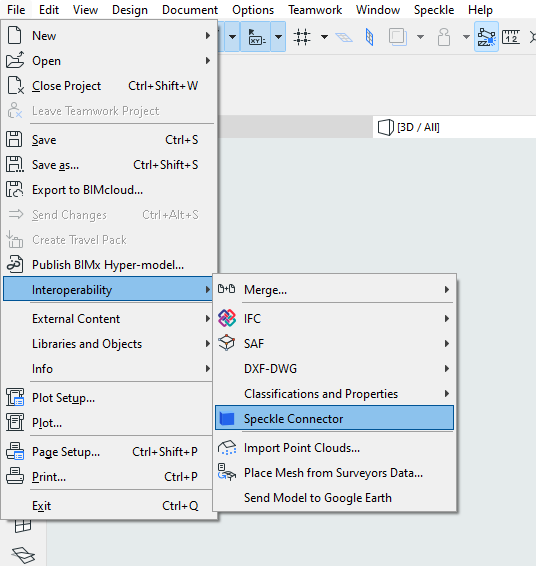The image size is (536, 566).
Task: Click the Export to BIMcloud icon
Action: click(15, 190)
